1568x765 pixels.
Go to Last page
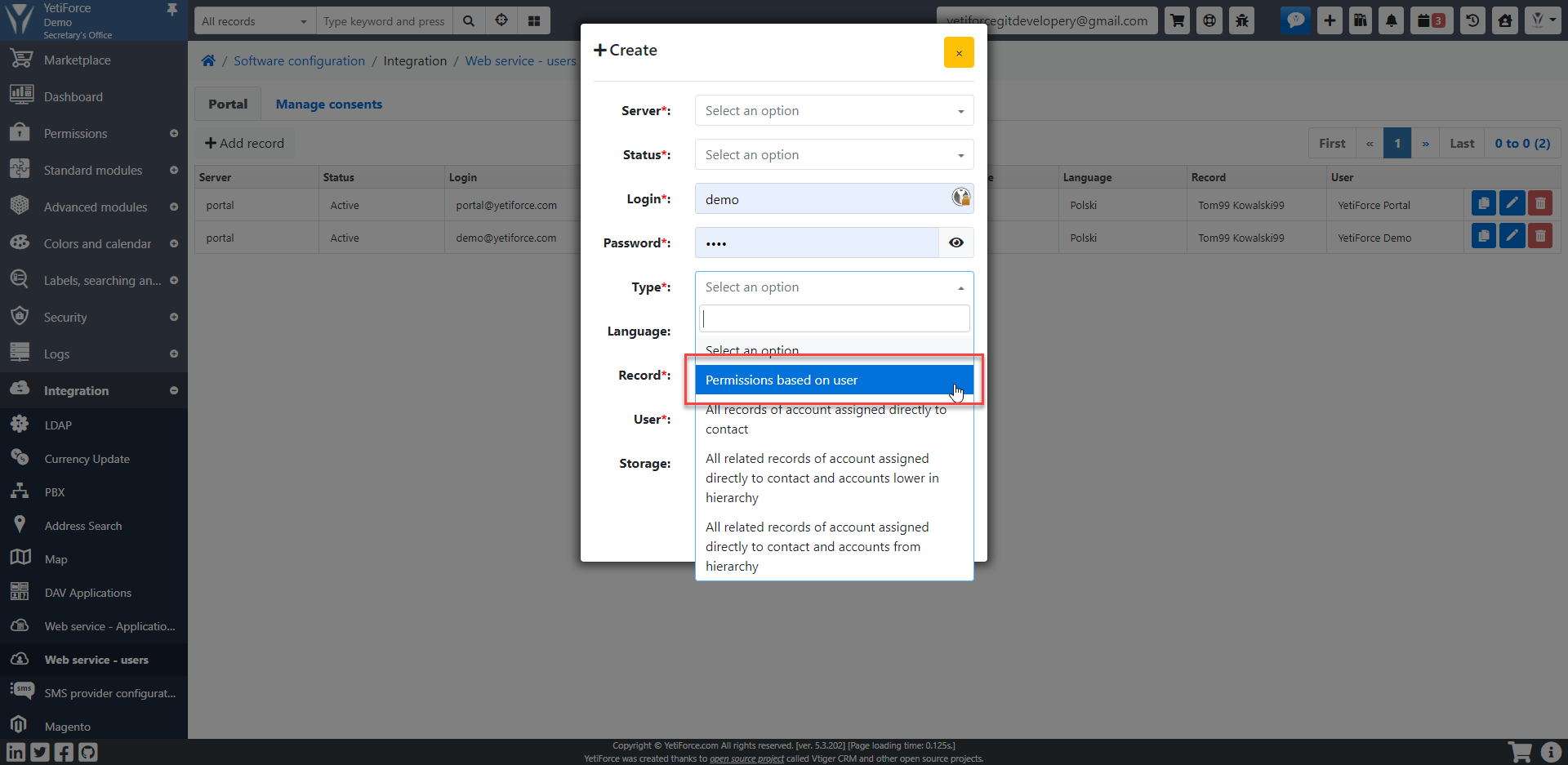click(x=1462, y=143)
